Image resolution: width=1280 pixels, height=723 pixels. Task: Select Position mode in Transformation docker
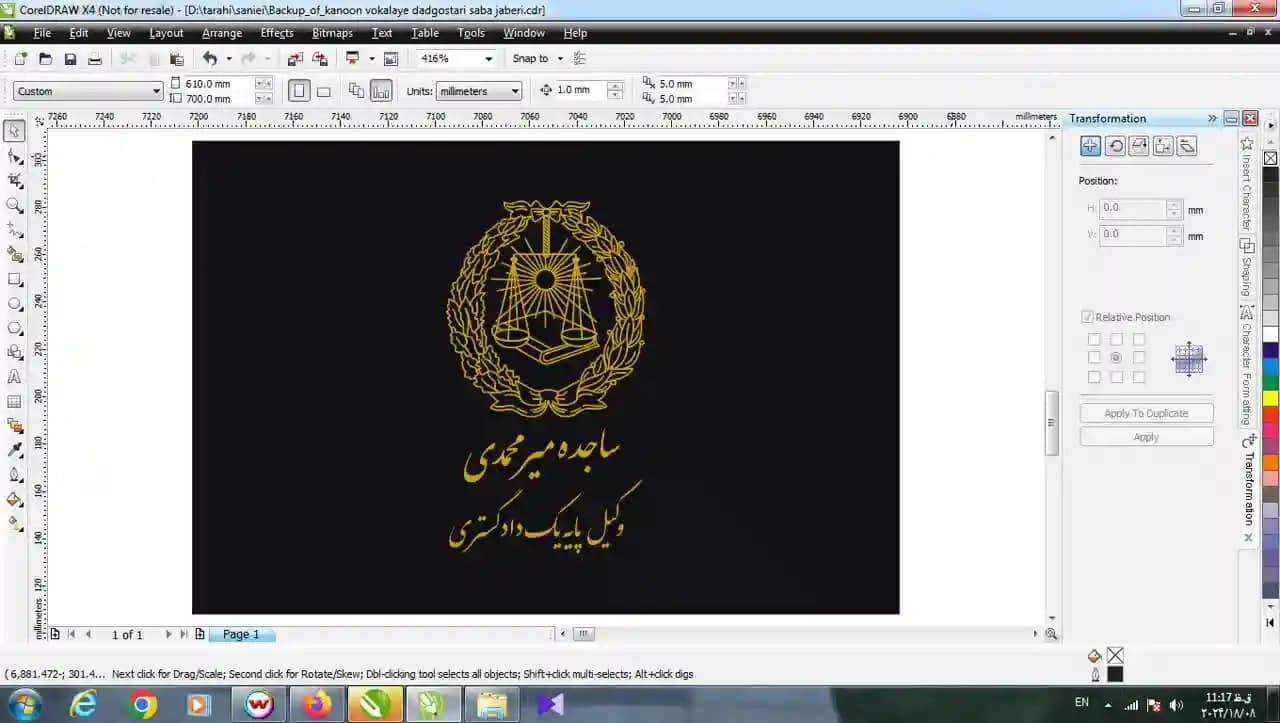pos(1091,146)
